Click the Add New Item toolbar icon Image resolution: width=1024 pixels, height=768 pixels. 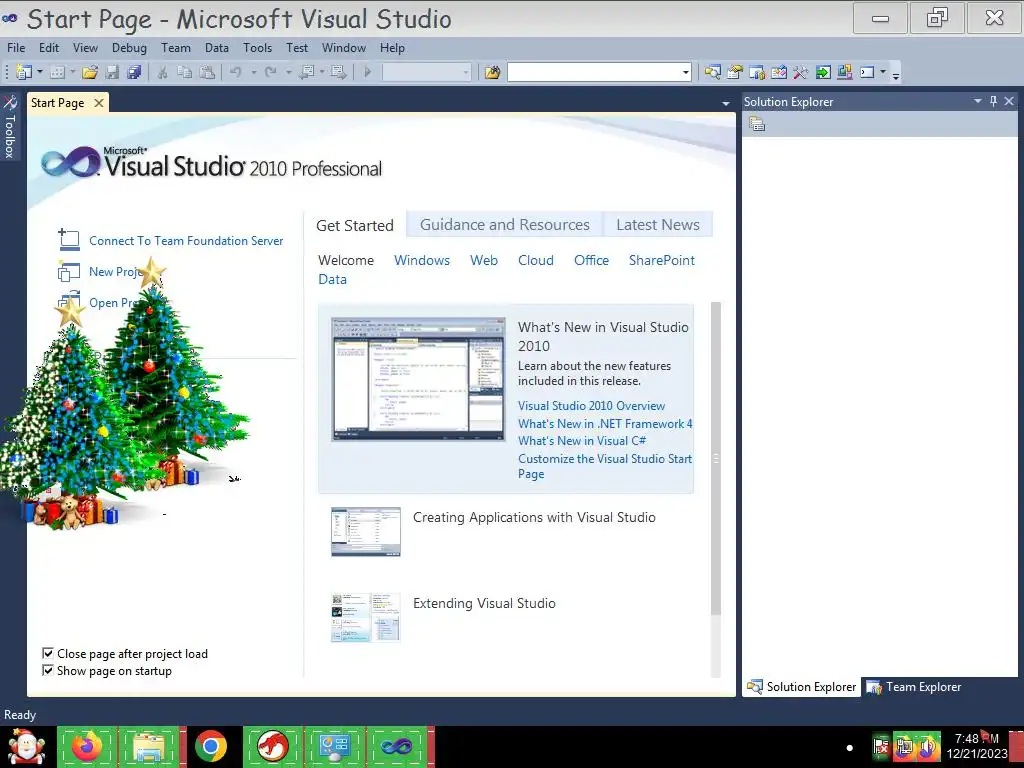[x=57, y=72]
